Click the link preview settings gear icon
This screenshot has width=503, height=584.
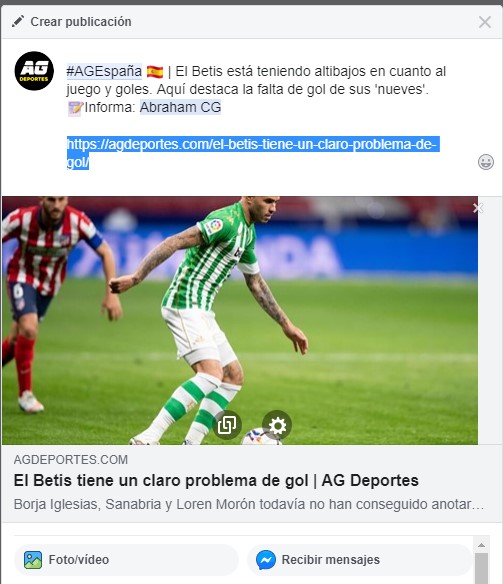[277, 425]
